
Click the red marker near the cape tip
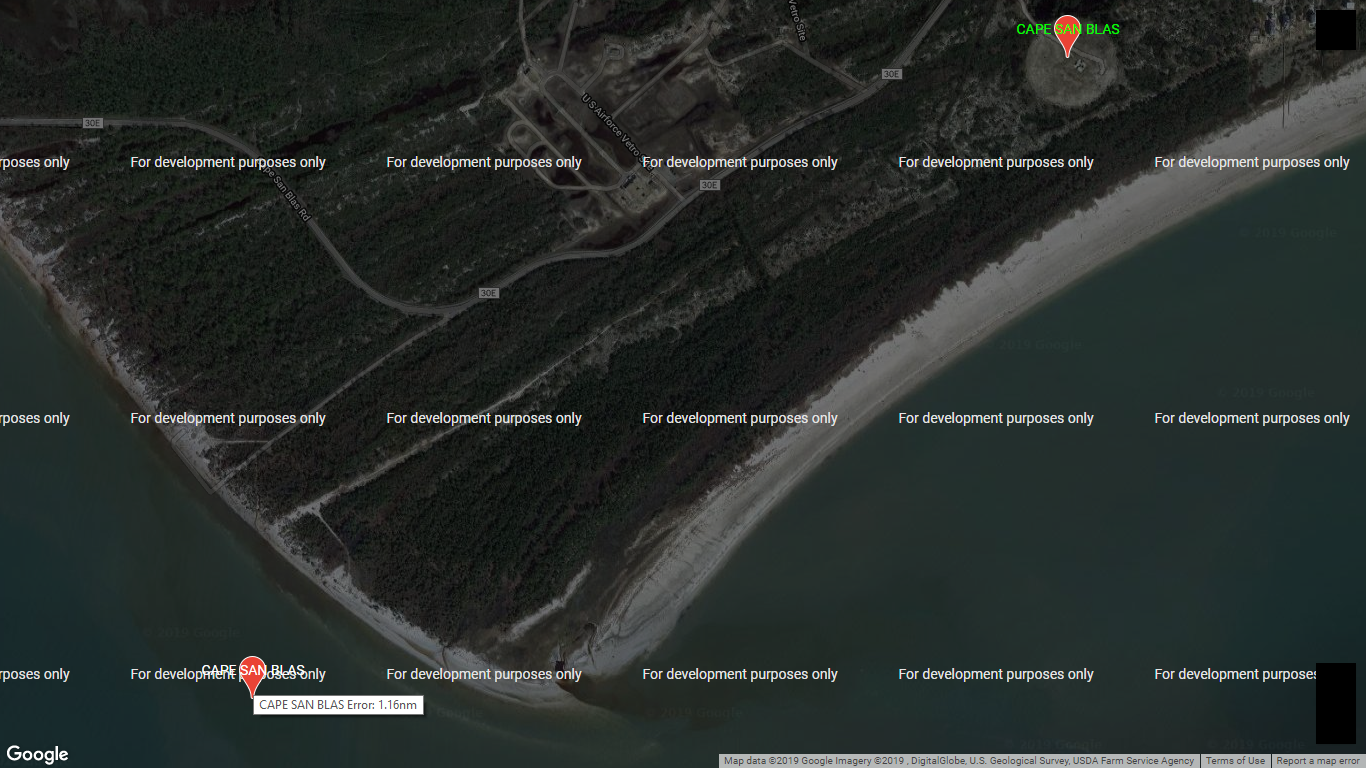click(x=253, y=670)
